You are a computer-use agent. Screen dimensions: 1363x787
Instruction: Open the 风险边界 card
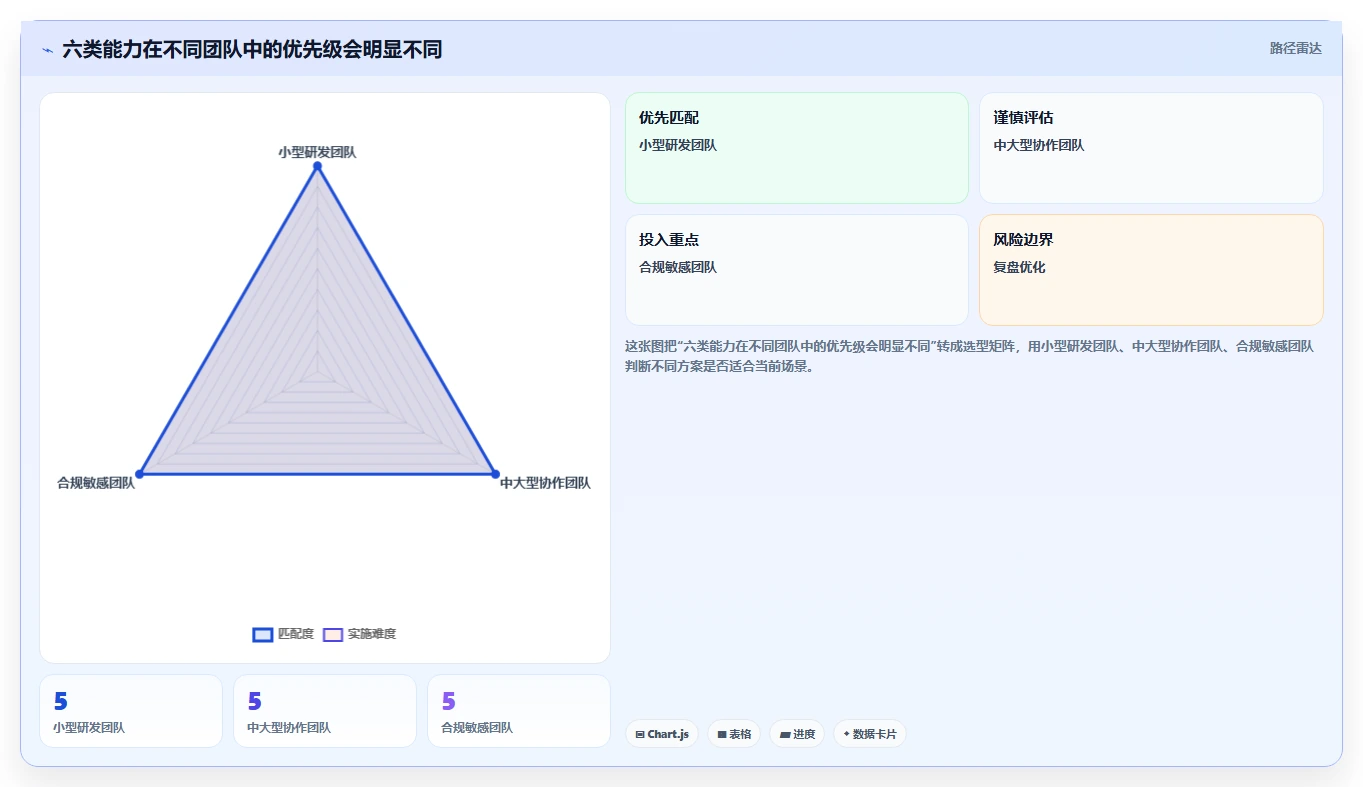click(1151, 270)
